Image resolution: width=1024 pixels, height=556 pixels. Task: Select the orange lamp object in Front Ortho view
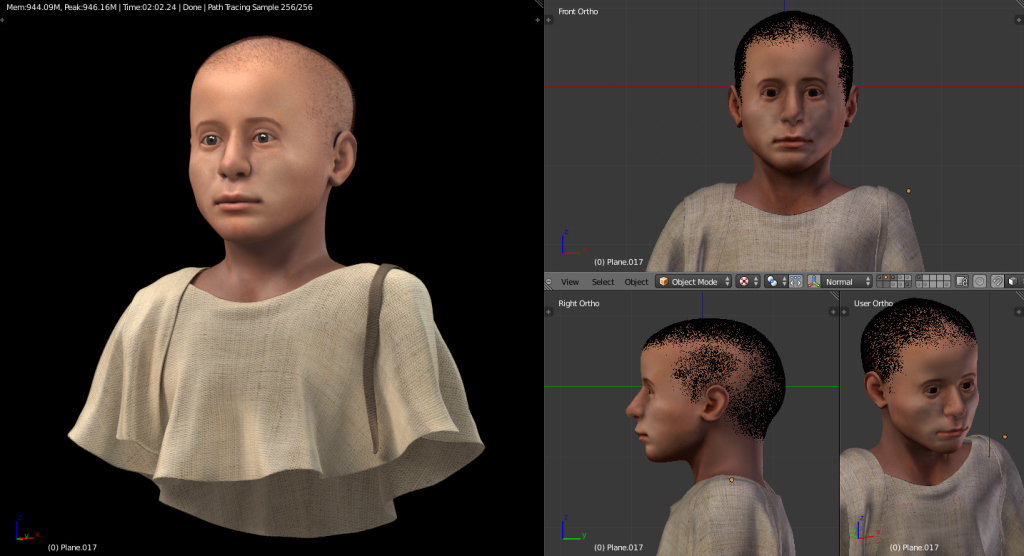coord(908,190)
